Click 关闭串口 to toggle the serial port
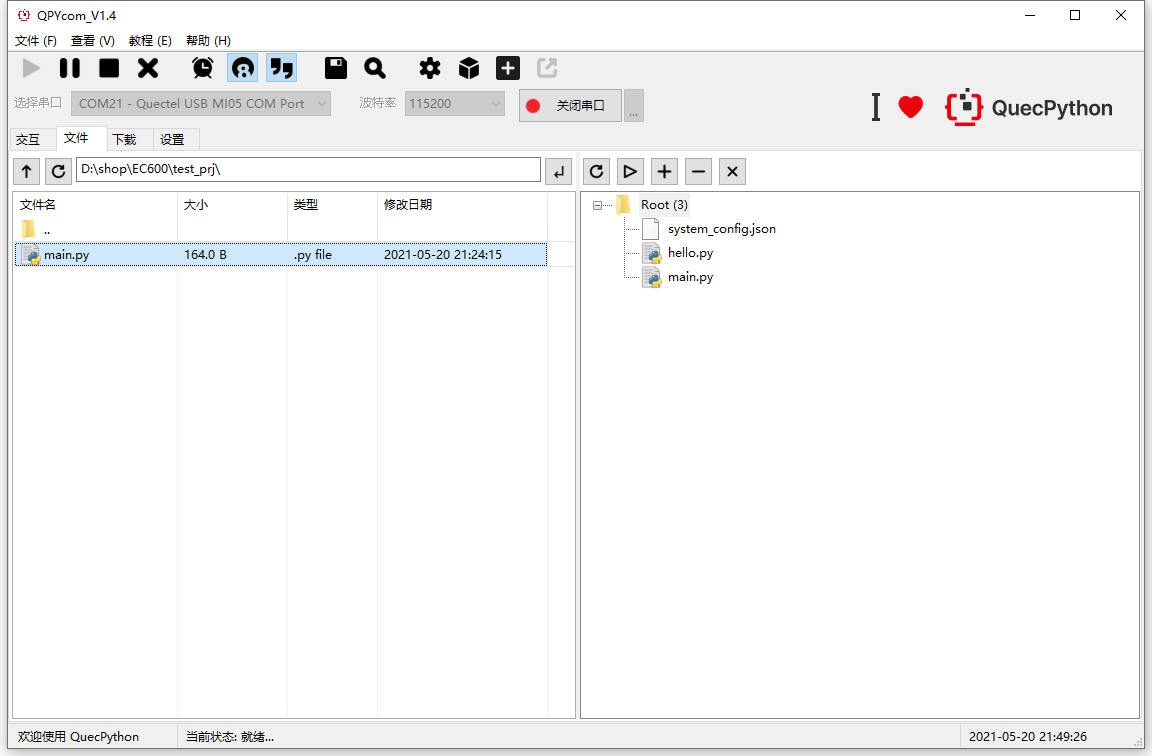This screenshot has height=756, width=1152. (x=570, y=105)
